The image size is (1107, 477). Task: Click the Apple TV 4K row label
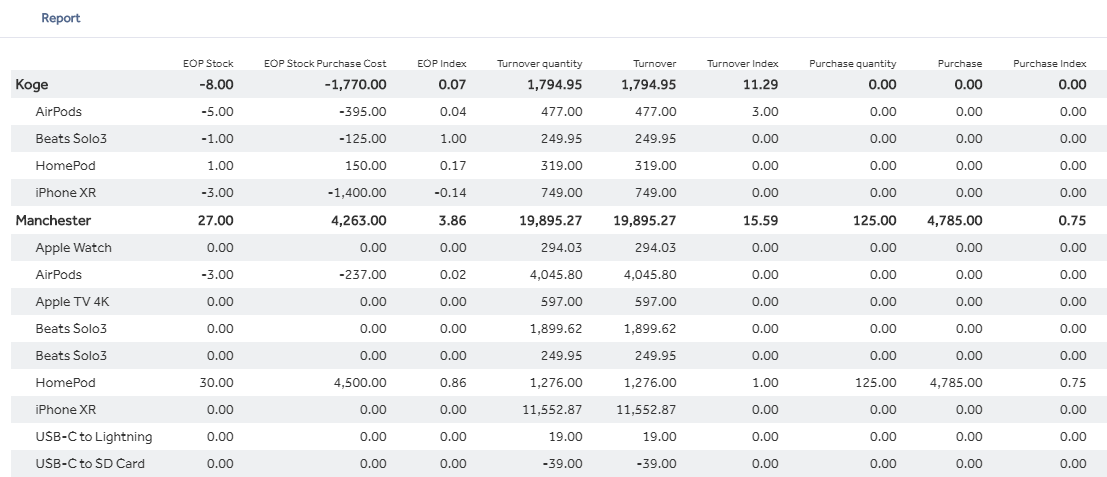tap(72, 302)
